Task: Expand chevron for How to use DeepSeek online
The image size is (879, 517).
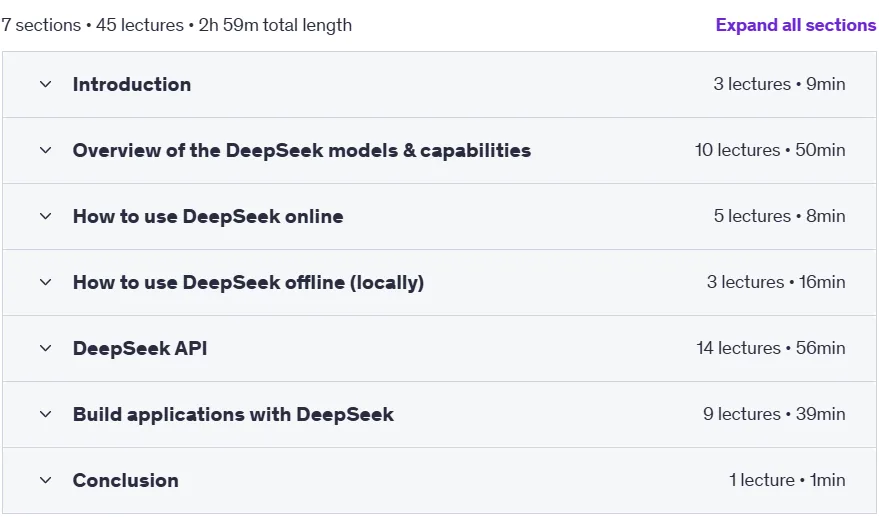Action: [45, 216]
